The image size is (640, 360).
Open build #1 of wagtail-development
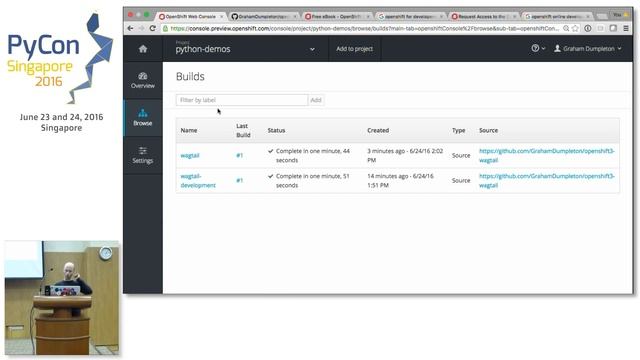pos(240,180)
